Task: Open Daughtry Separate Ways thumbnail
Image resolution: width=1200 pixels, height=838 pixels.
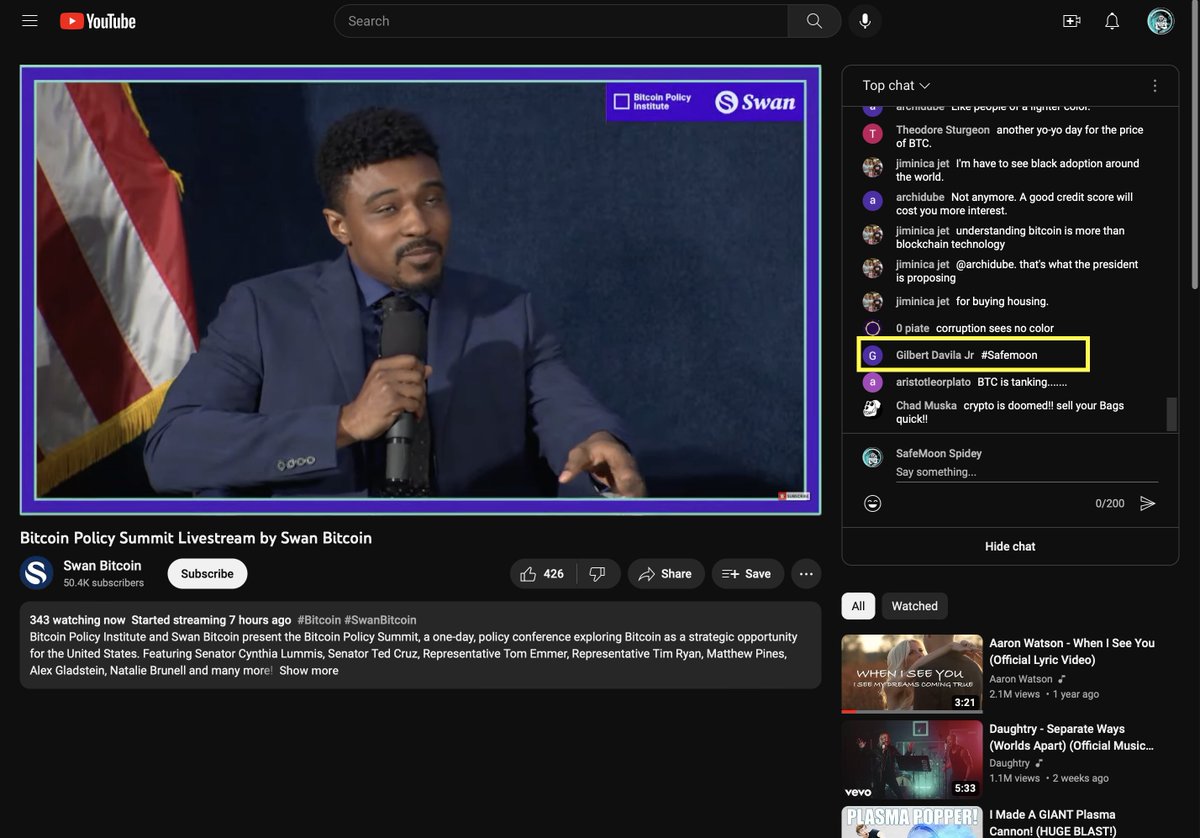Action: pos(912,759)
